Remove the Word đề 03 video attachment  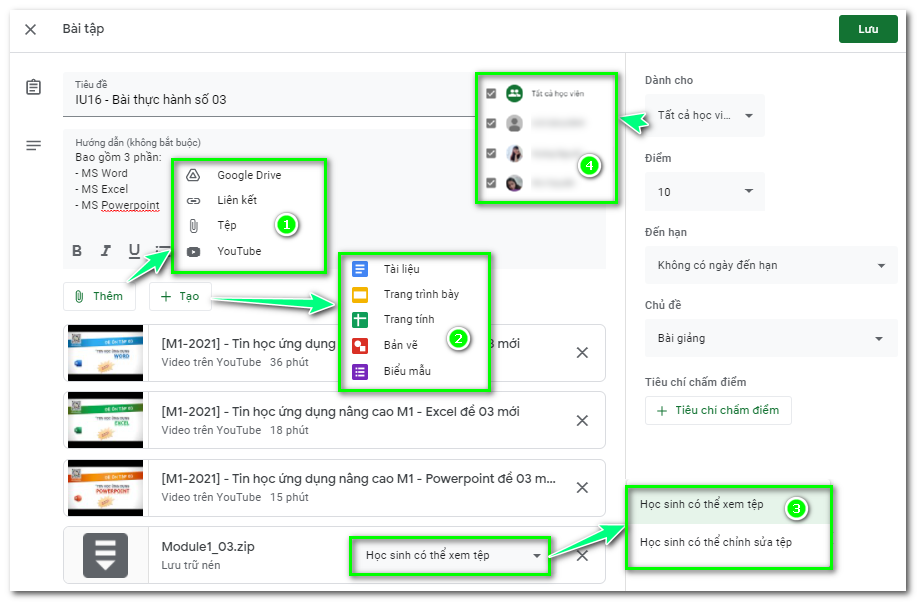coord(582,353)
